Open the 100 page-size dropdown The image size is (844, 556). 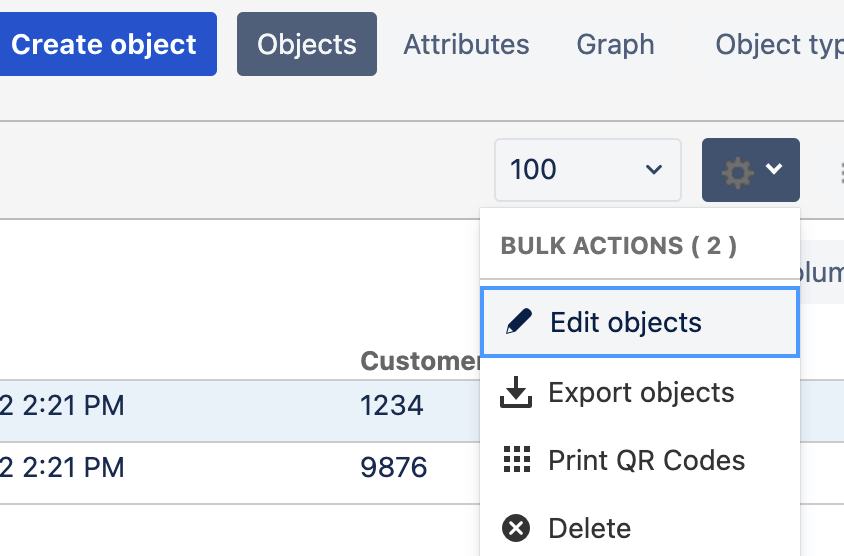coord(587,170)
